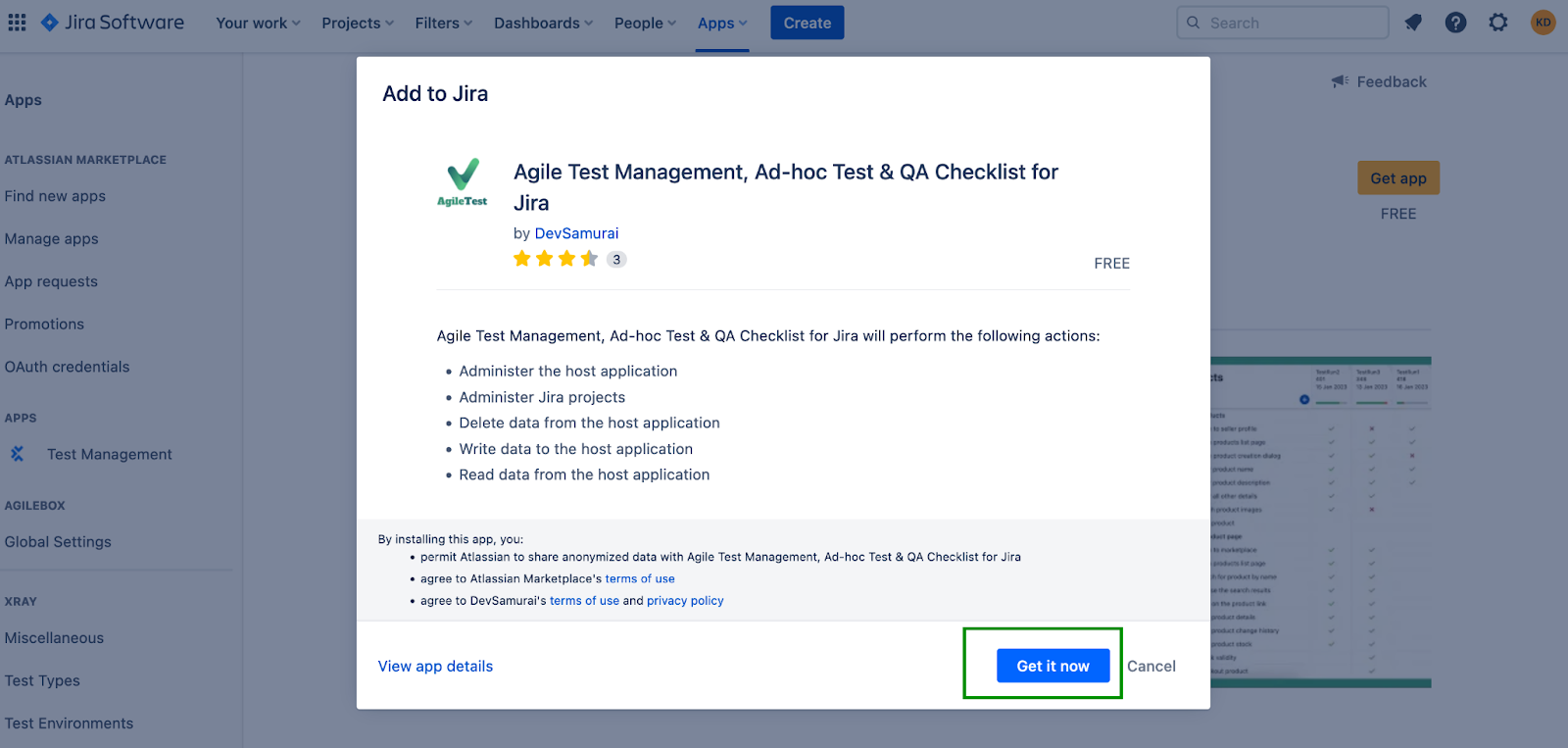Open App requests in sidebar
1568x748 pixels.
[51, 281]
